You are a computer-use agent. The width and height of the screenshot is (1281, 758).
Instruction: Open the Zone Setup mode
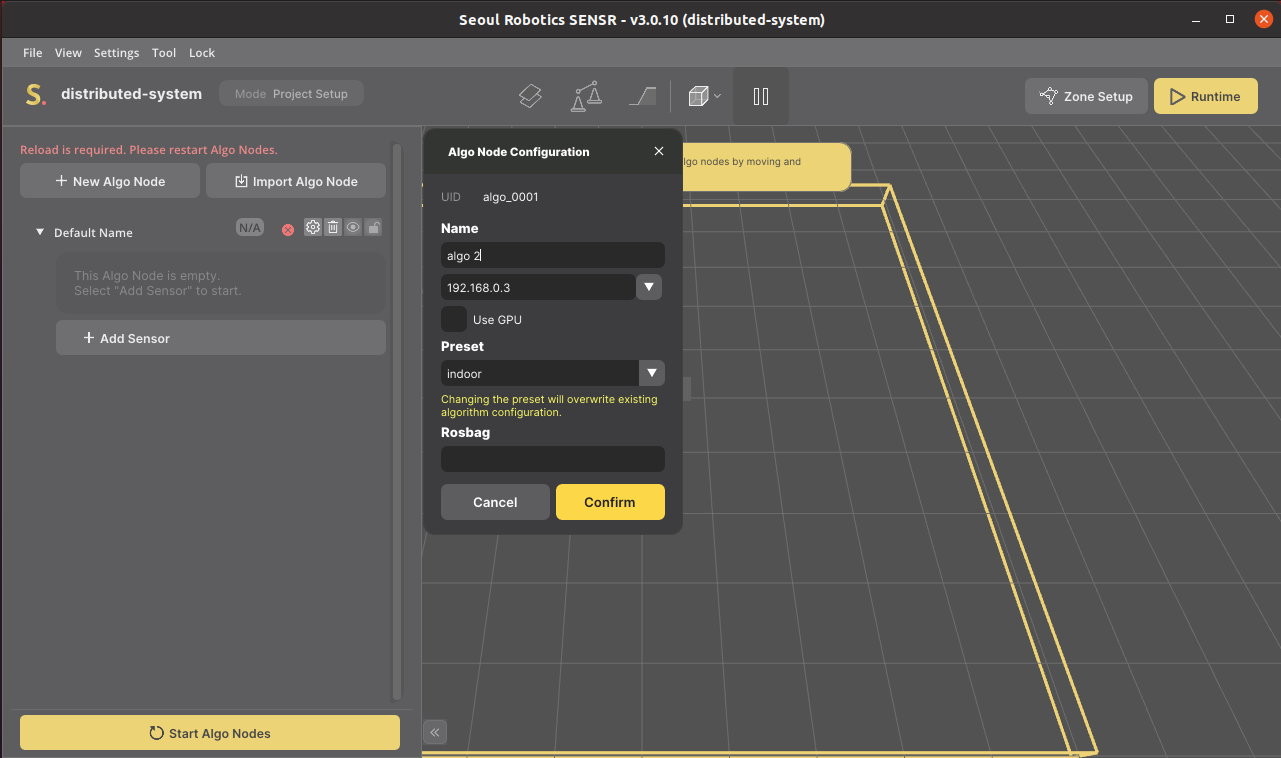click(1087, 96)
